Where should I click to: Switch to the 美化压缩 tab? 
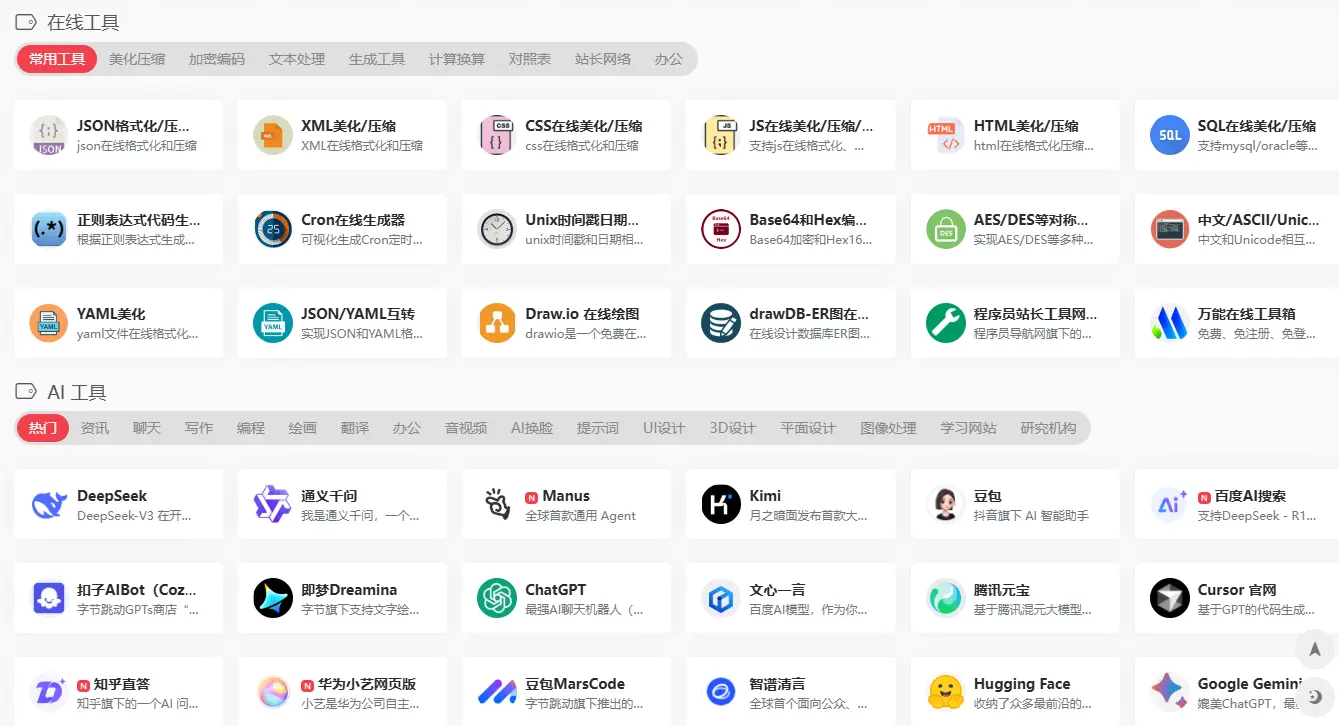tap(137, 59)
